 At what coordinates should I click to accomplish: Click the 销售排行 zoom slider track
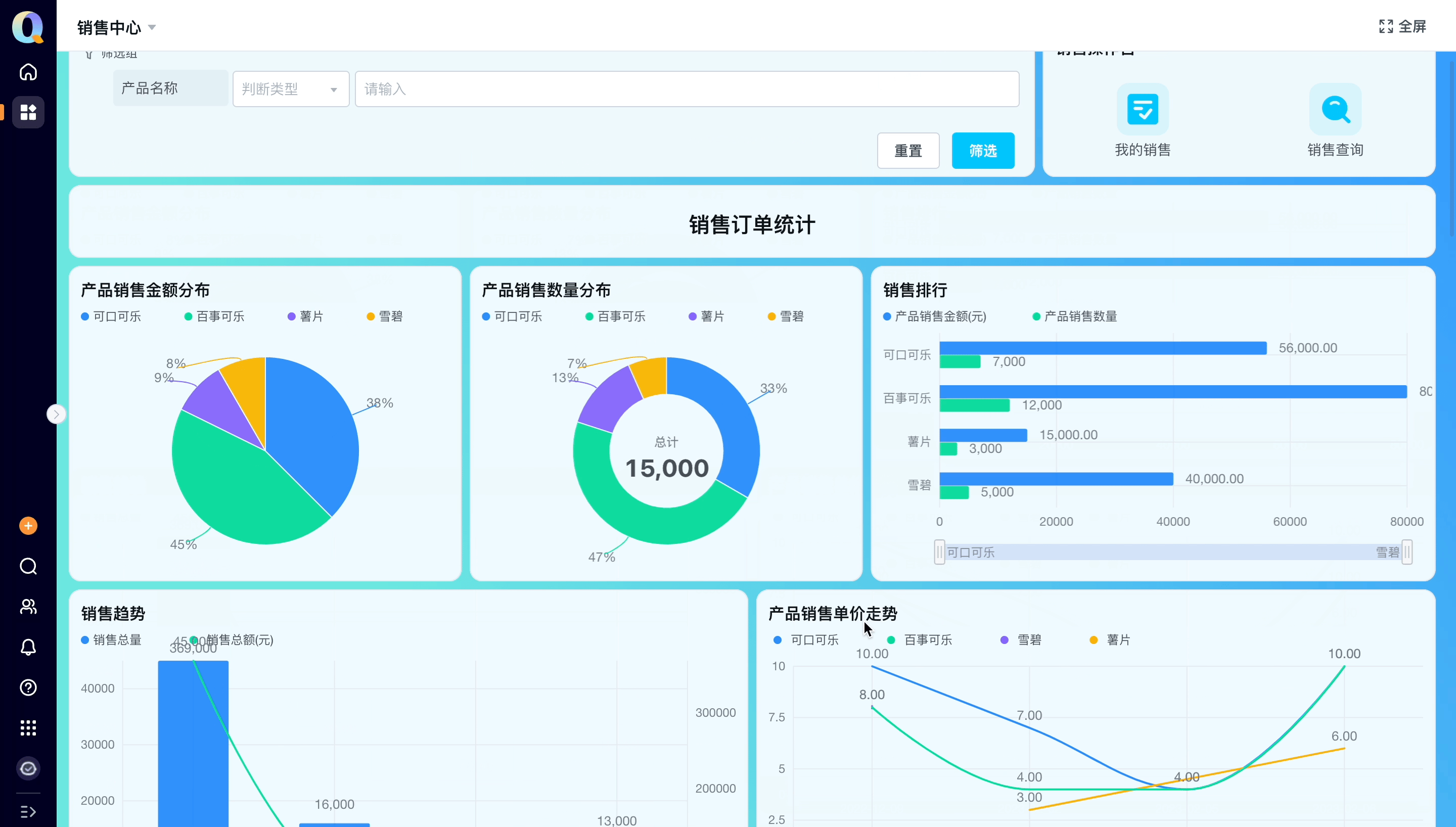point(1173,552)
